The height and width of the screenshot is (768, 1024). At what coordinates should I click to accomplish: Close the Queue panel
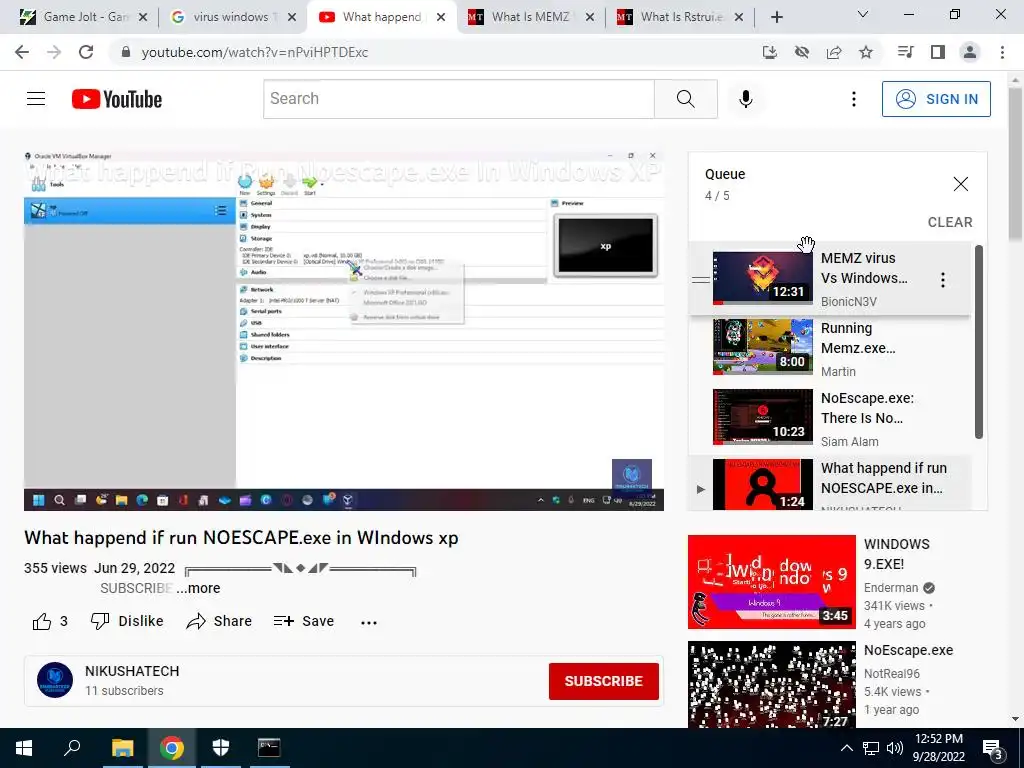click(x=961, y=184)
